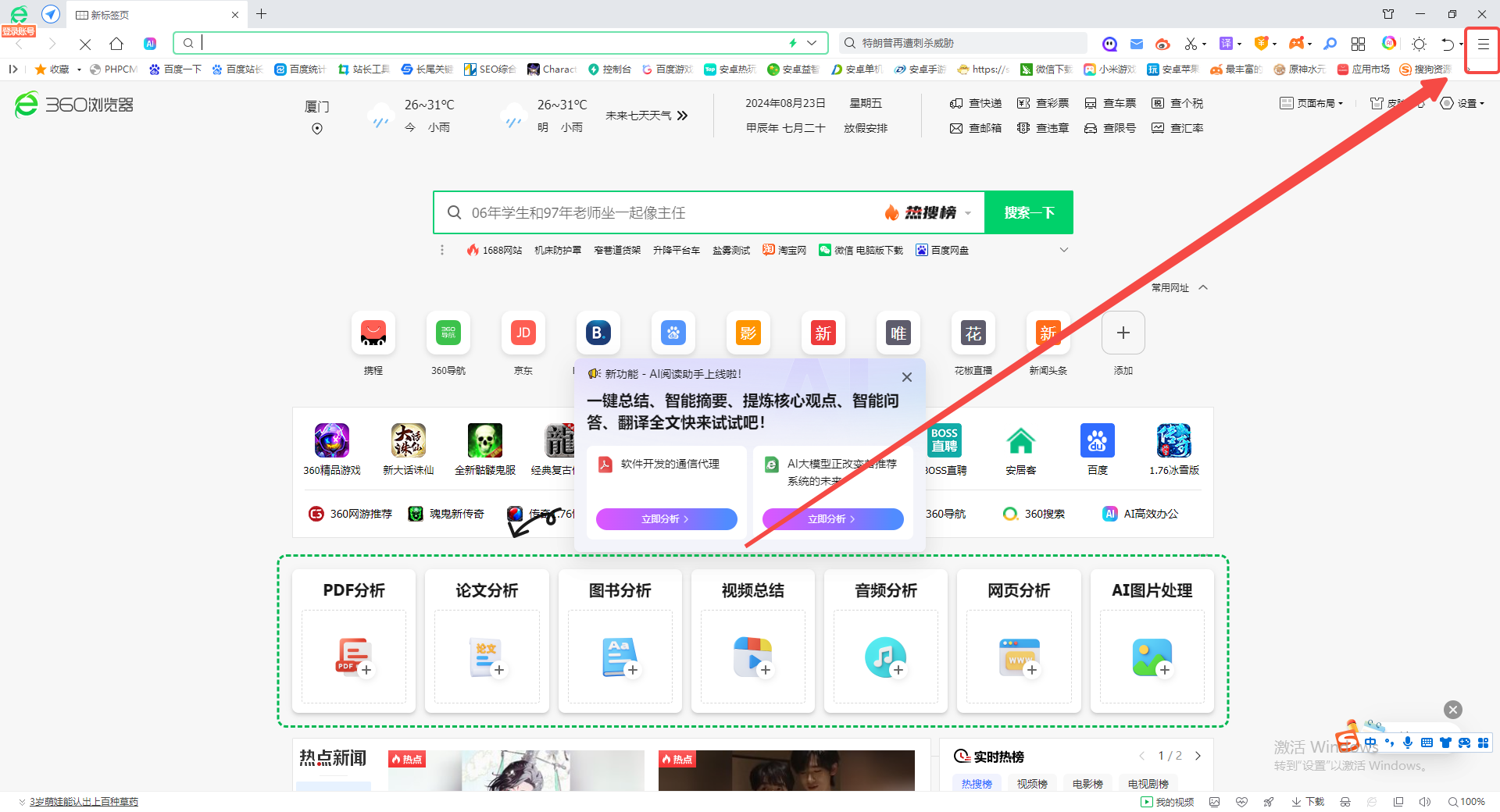Click the 100% zoom level indicator
This screenshot has width=1500, height=812.
1466,802
